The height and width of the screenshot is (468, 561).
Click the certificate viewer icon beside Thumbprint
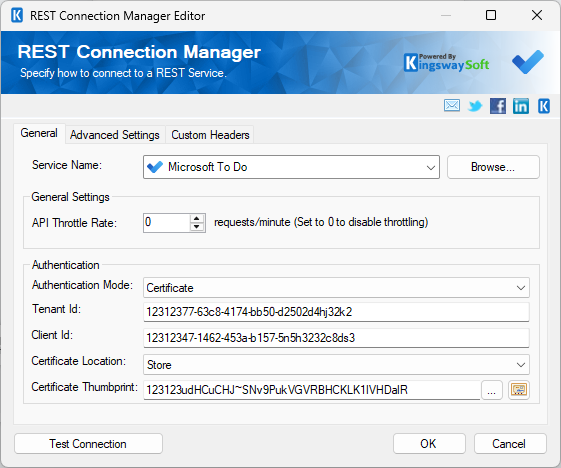(519, 390)
